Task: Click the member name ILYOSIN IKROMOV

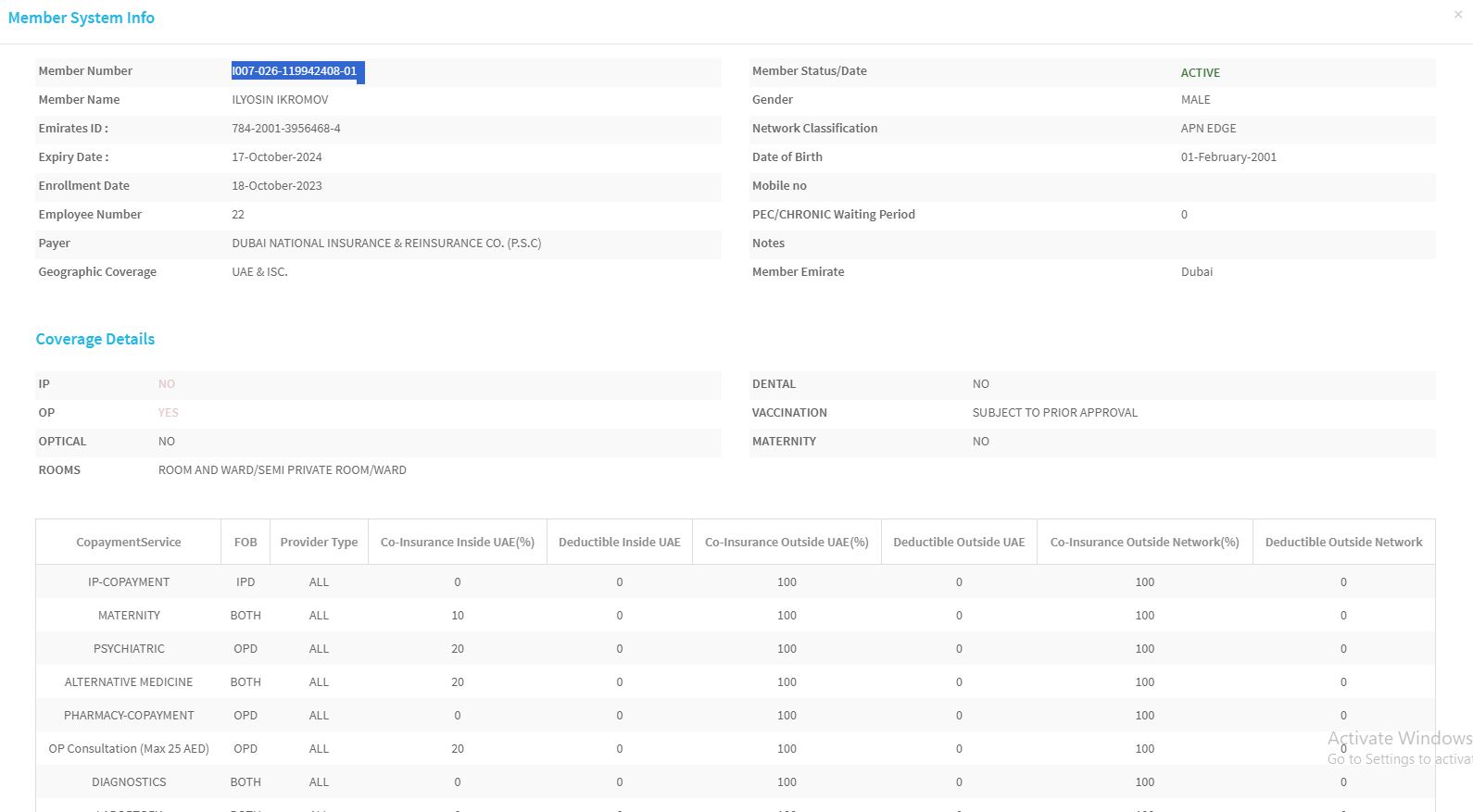Action: point(280,100)
